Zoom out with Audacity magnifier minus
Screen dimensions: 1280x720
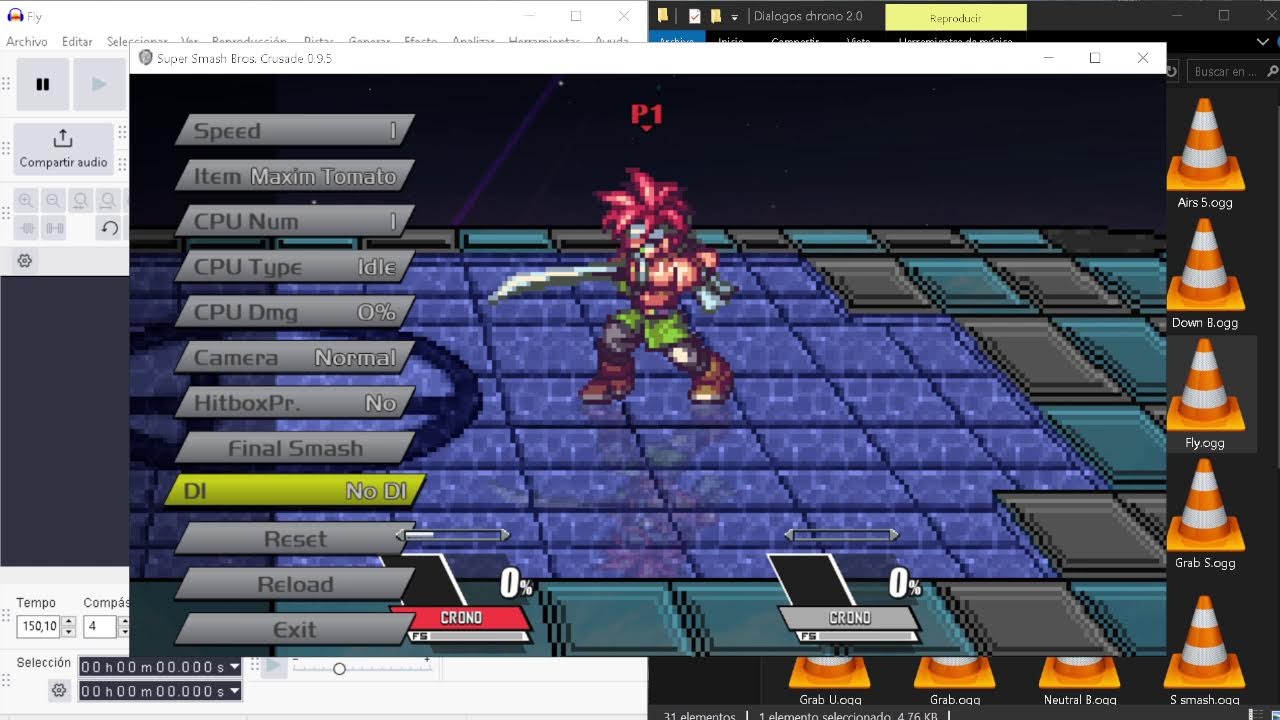point(54,200)
